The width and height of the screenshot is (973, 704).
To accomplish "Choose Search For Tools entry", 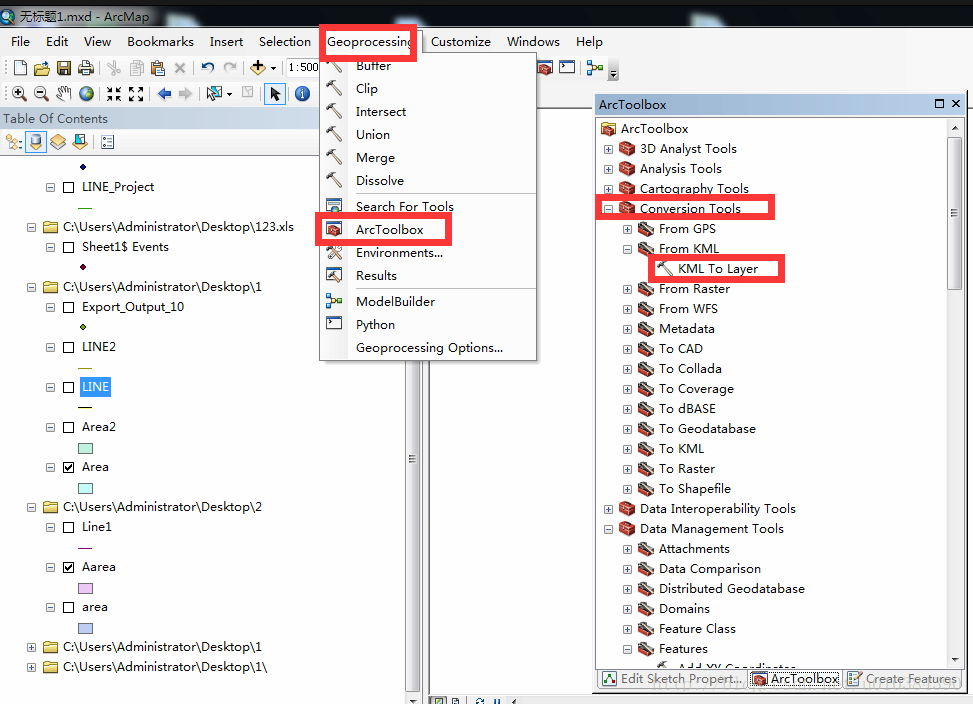I will click(x=405, y=207).
